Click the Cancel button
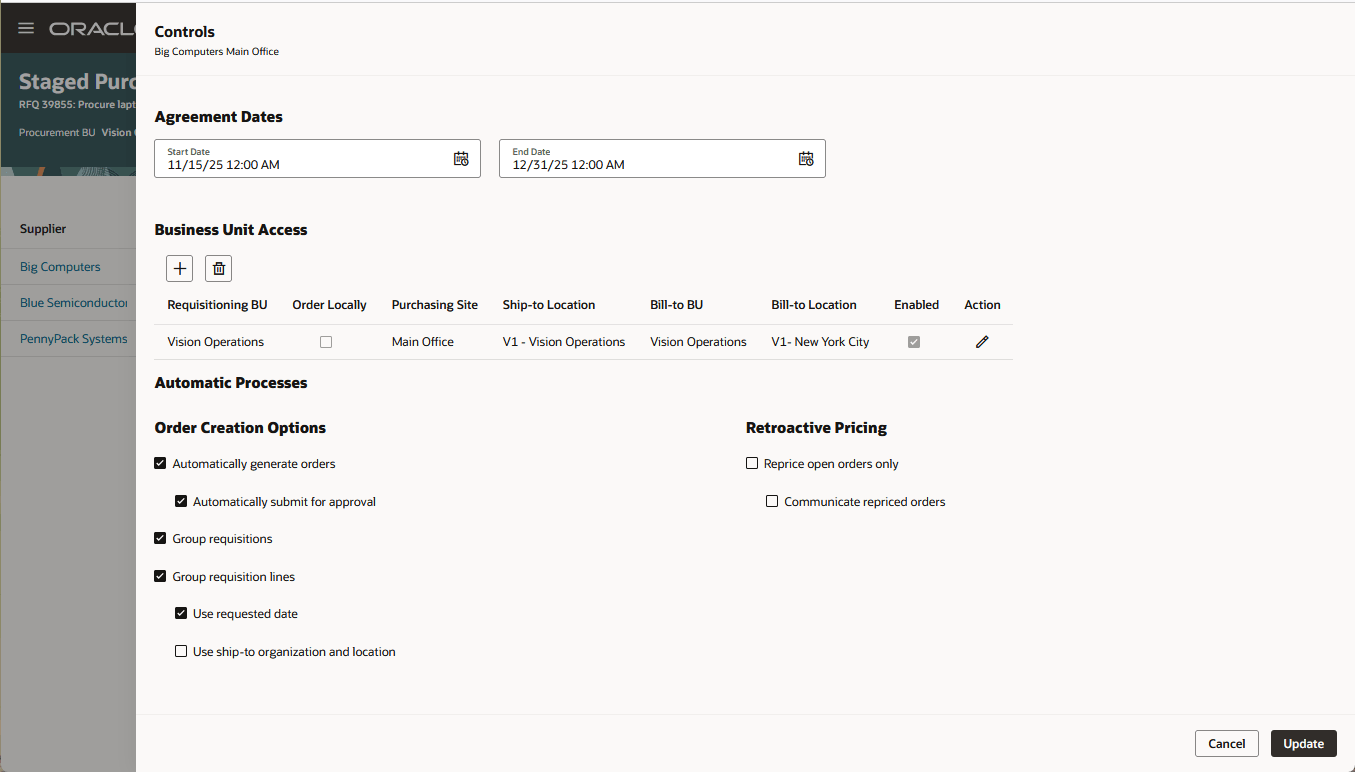 click(x=1226, y=743)
